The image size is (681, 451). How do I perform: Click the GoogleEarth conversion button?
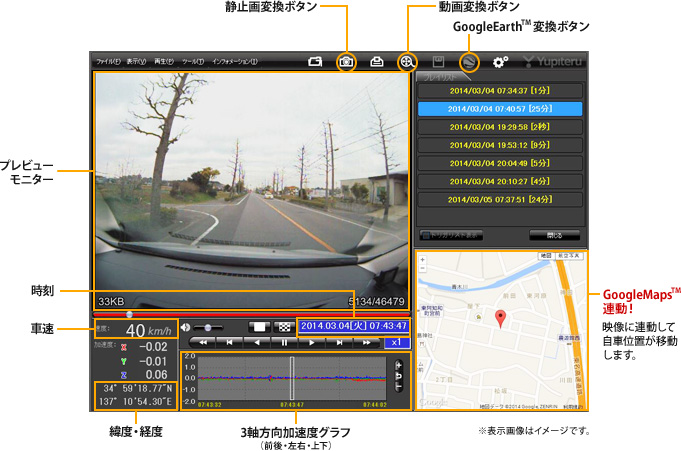470,61
